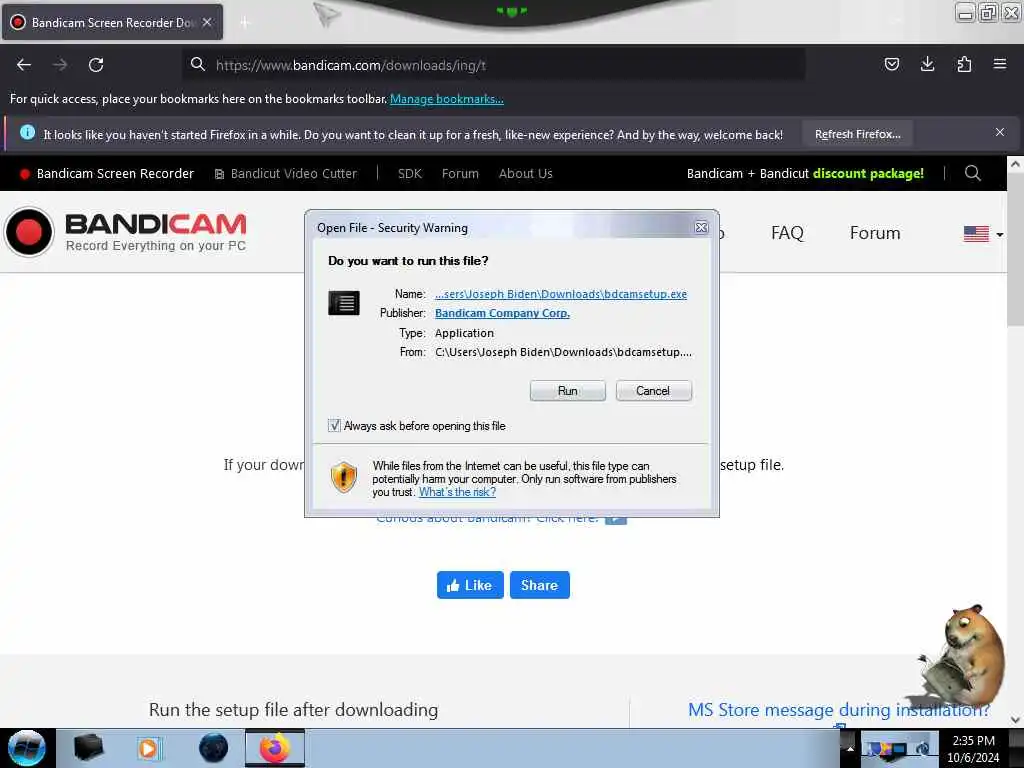
Task: Click the security shield warning icon
Action: click(x=344, y=477)
